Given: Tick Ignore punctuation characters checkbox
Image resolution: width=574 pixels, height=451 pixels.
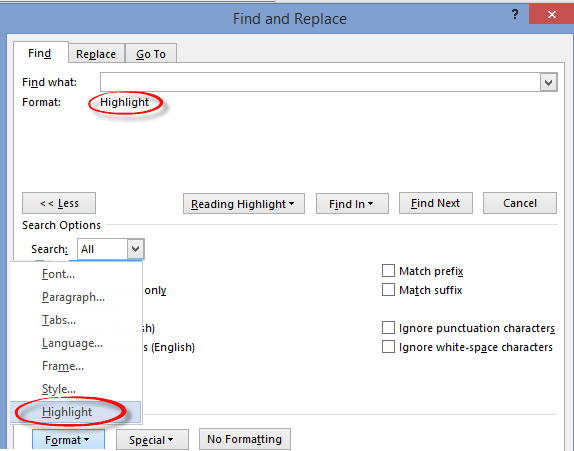Looking at the screenshot, I should (388, 328).
